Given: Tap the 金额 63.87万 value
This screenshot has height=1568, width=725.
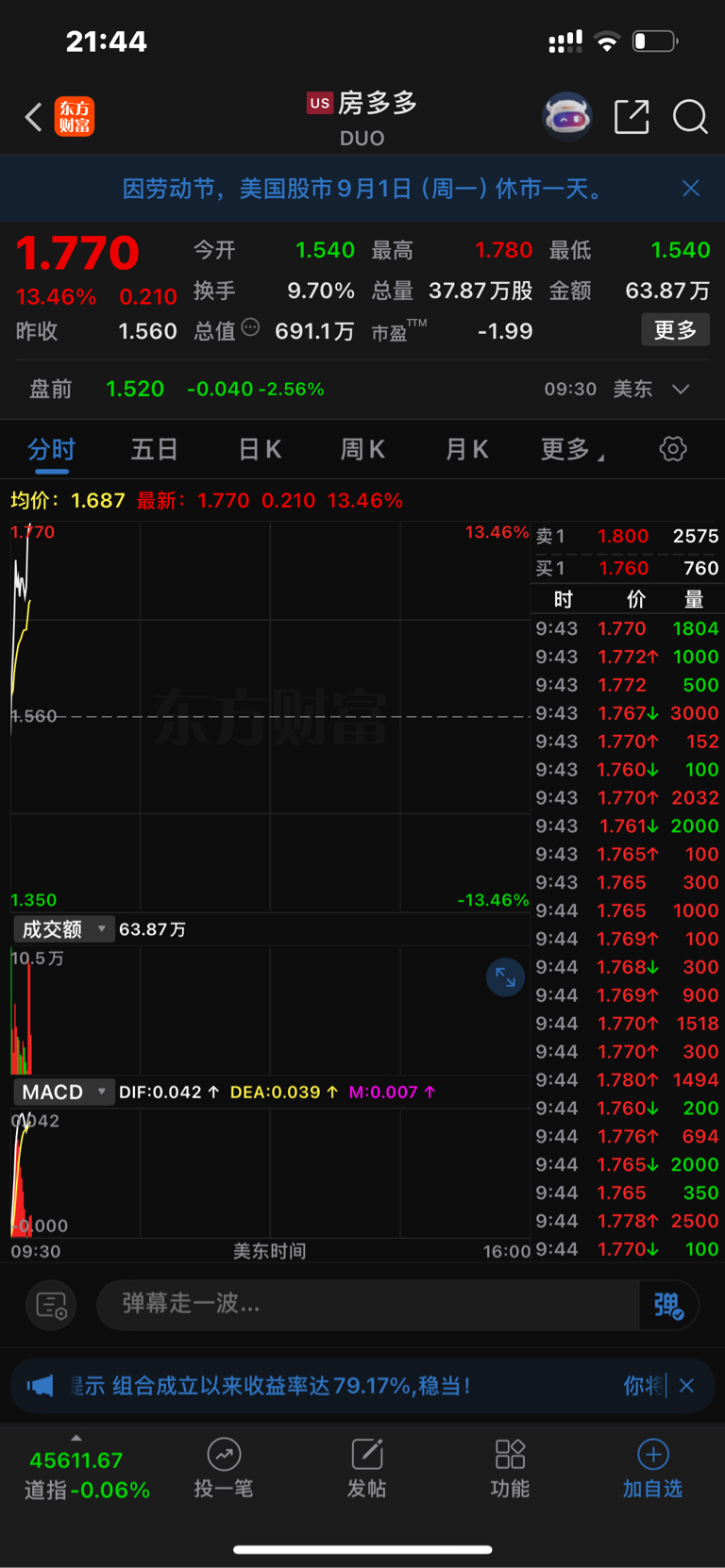Looking at the screenshot, I should 667,291.
